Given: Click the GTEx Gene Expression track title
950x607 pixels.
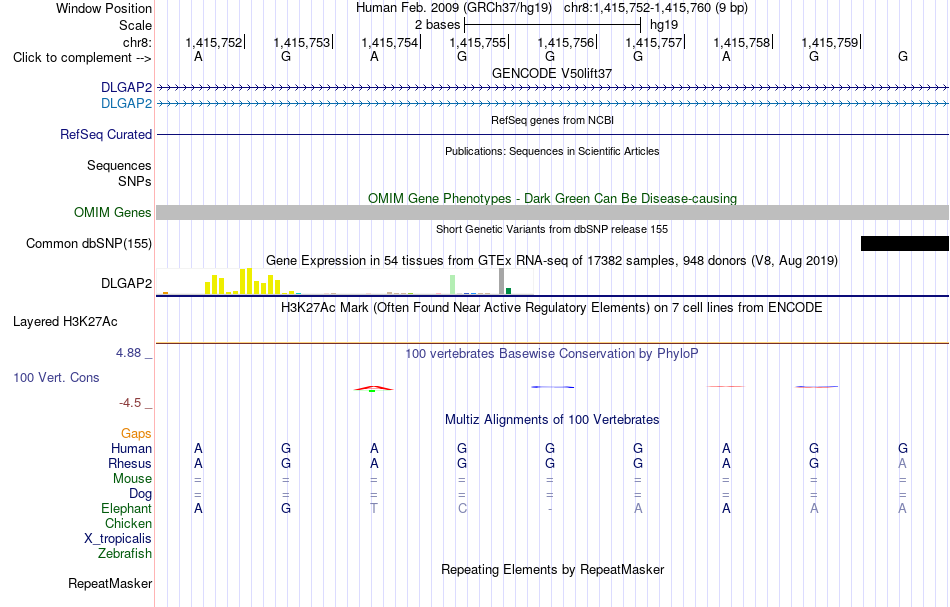Looking at the screenshot, I should tap(552, 260).
